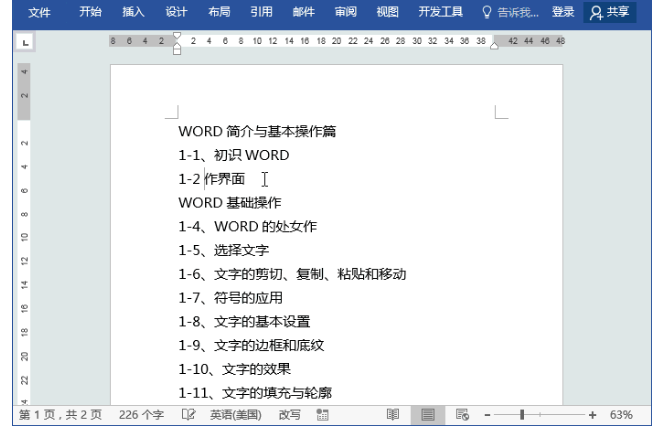Switch to the 引用 ribbon tab
The height and width of the screenshot is (426, 659).
click(x=261, y=12)
